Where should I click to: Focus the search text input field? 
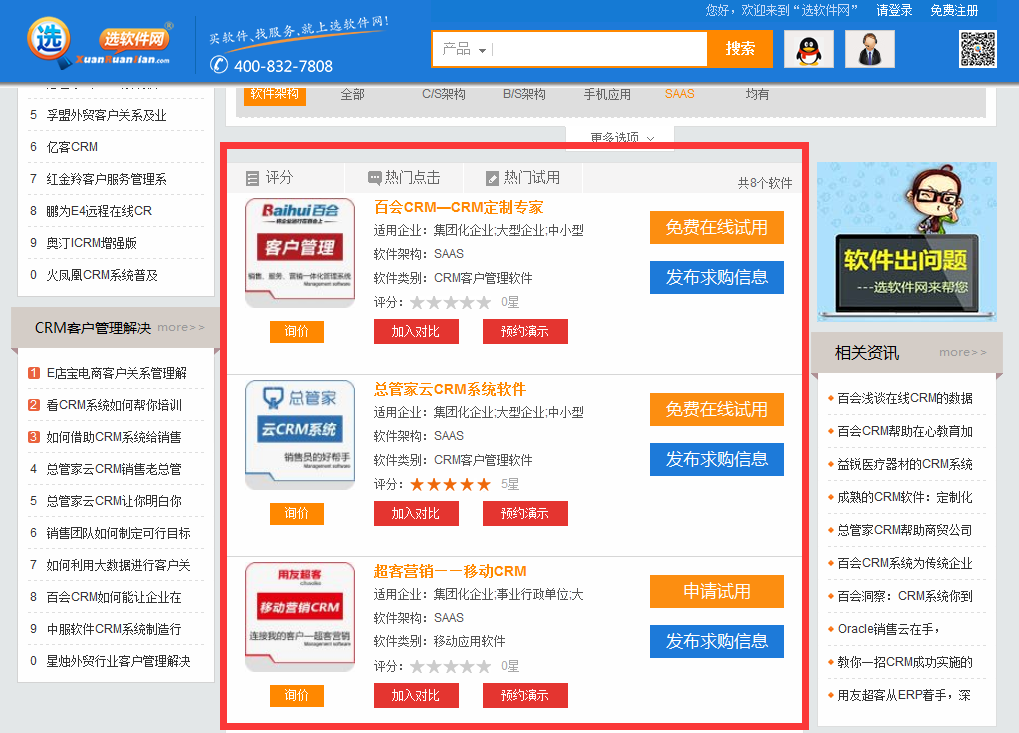[599, 49]
